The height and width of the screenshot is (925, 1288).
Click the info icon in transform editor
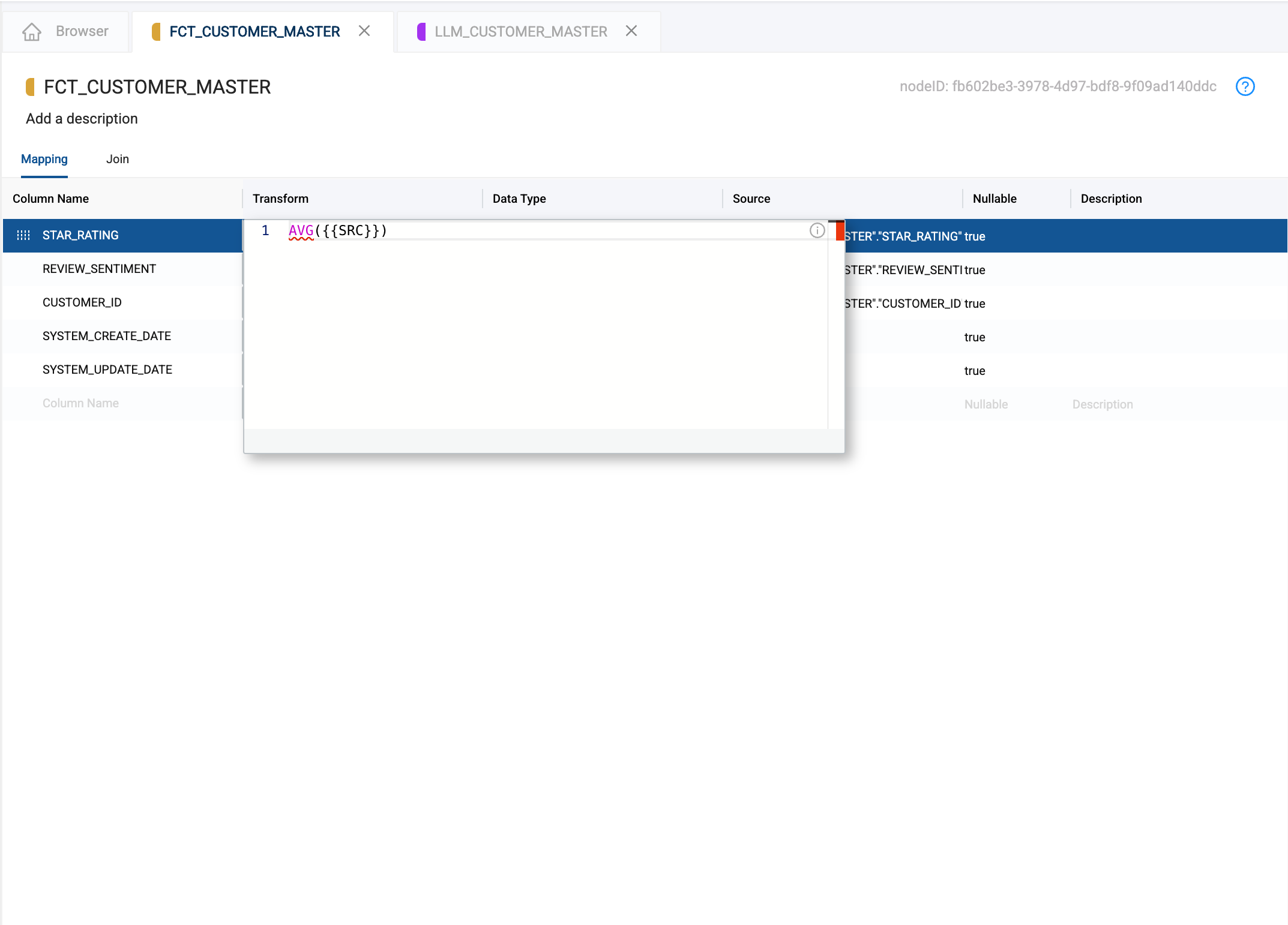(x=817, y=230)
